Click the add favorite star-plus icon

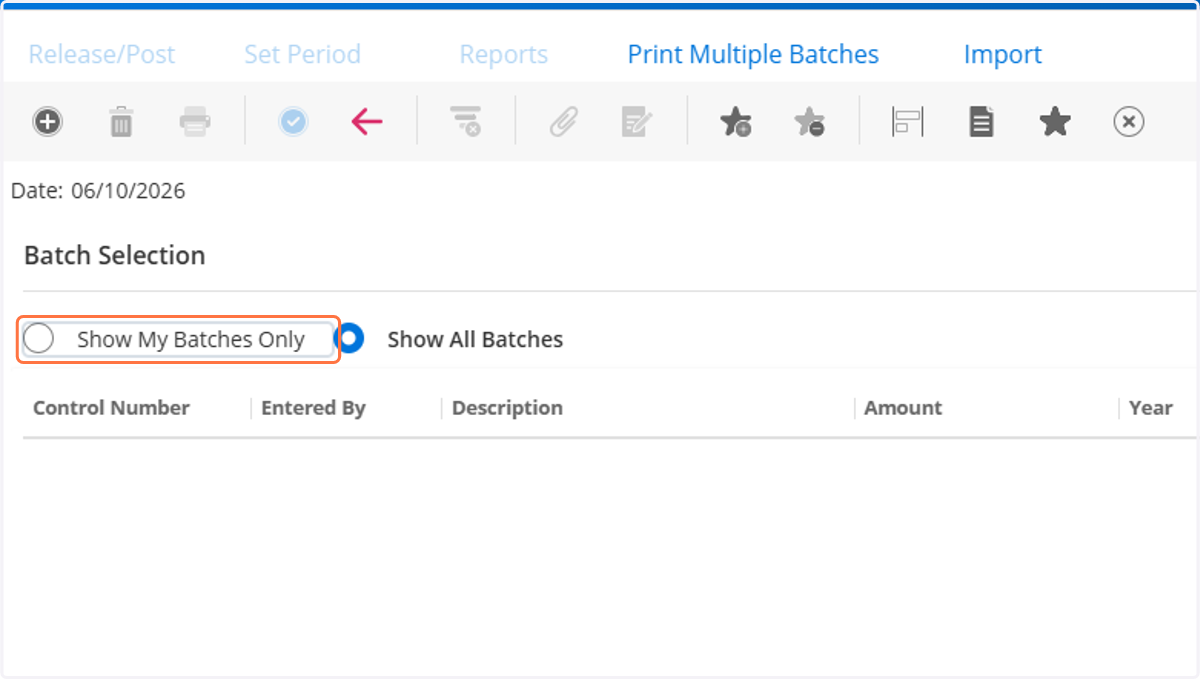click(735, 122)
